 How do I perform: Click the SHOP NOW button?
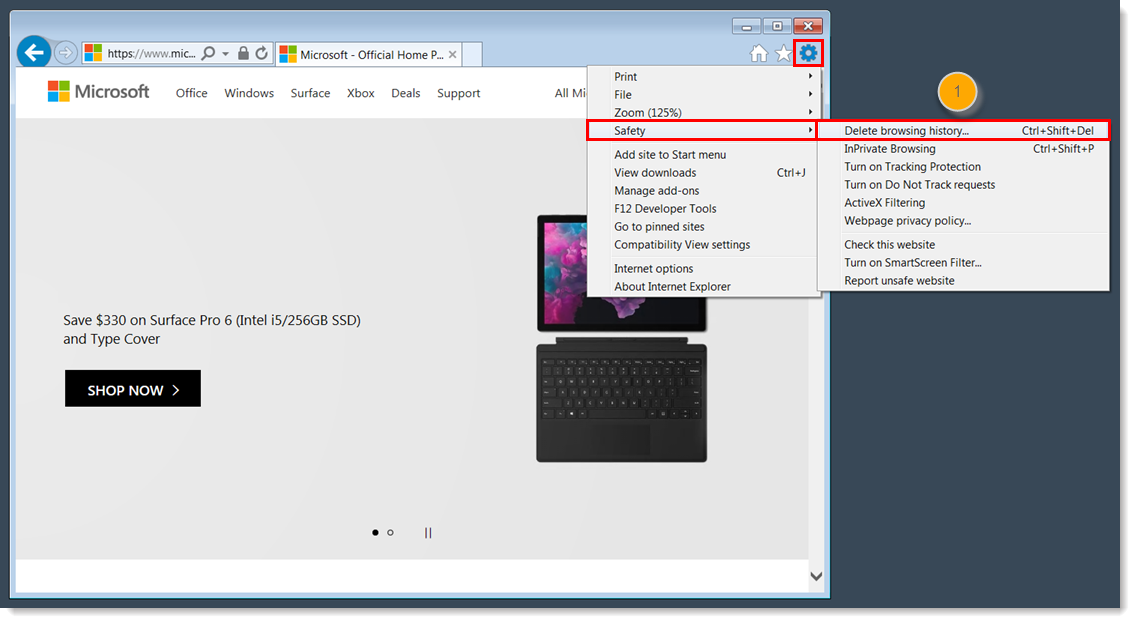coord(133,389)
